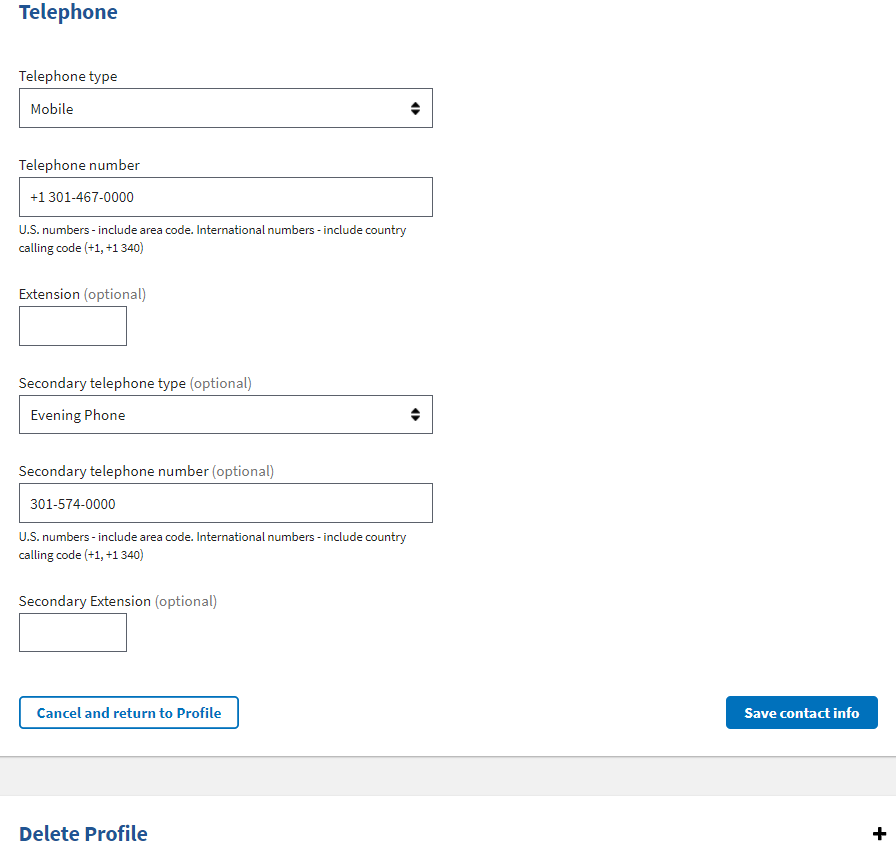Viewport: 896px width, 865px height.
Task: Click the Secondary telephone type label
Action: click(135, 383)
